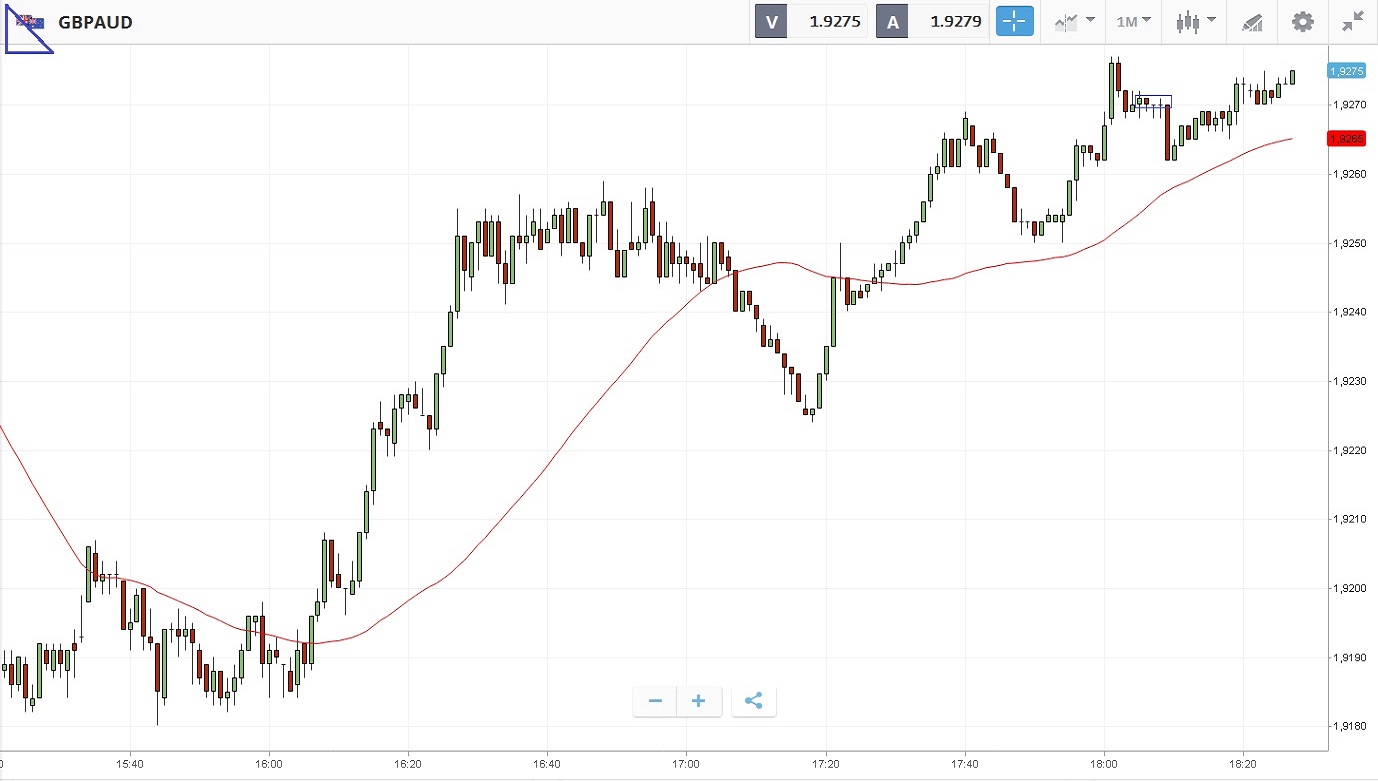The image size is (1378, 781).
Task: Click the red moving average price label
Action: [x=1346, y=139]
